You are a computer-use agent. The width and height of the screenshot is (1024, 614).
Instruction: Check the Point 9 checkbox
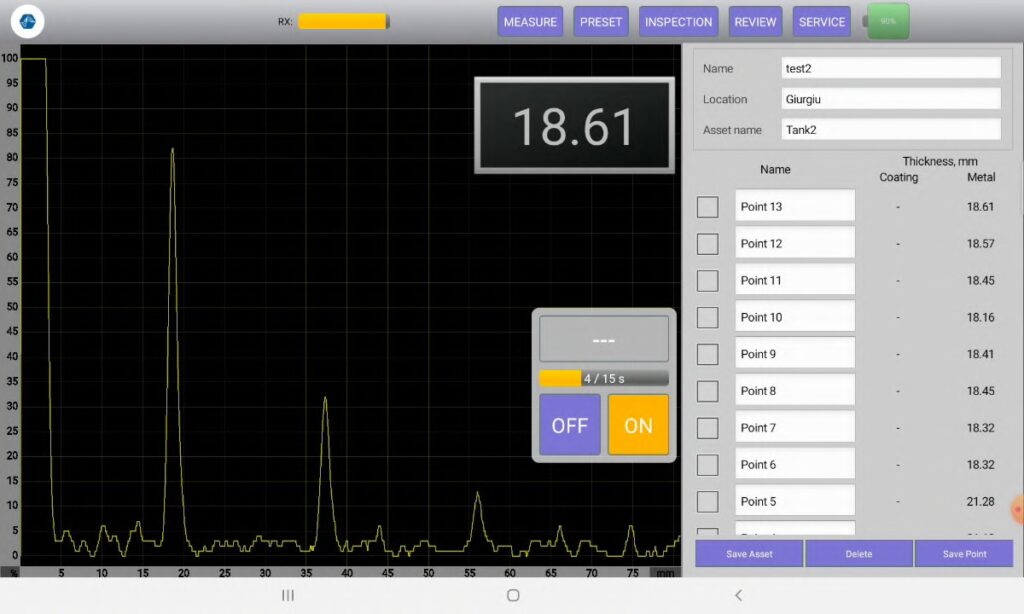(x=707, y=354)
